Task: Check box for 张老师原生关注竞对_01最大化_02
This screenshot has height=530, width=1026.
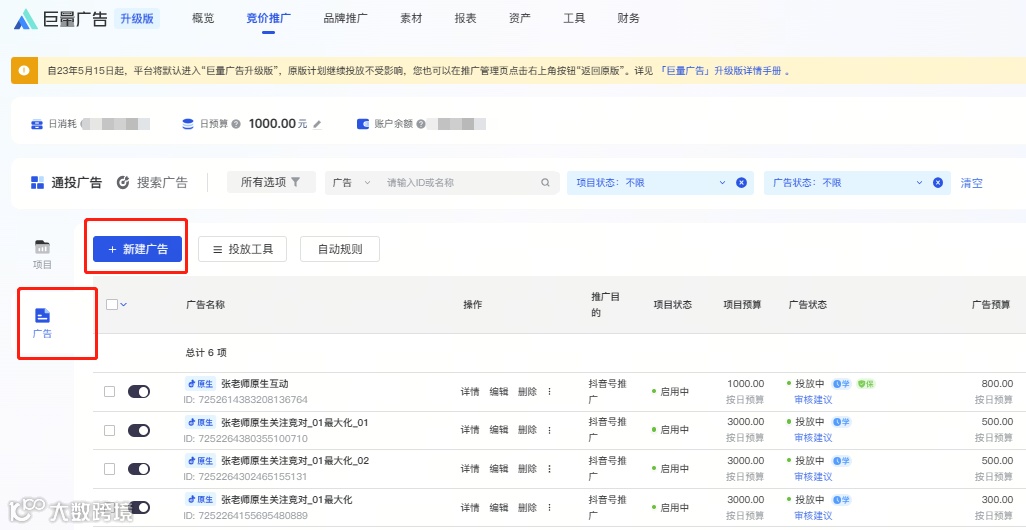Action: tap(109, 468)
